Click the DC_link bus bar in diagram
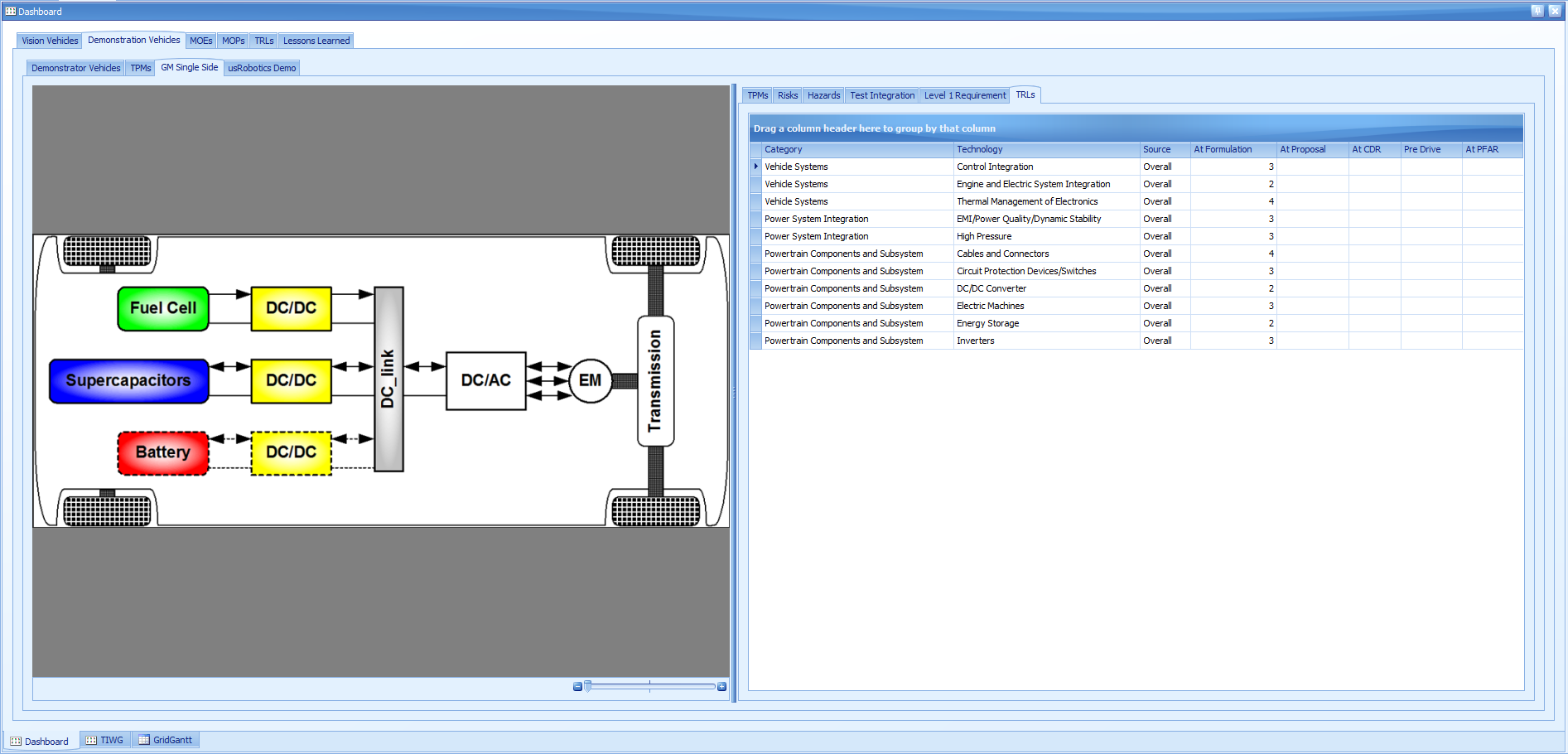Image resolution: width=1568 pixels, height=754 pixels. pyautogui.click(x=388, y=379)
